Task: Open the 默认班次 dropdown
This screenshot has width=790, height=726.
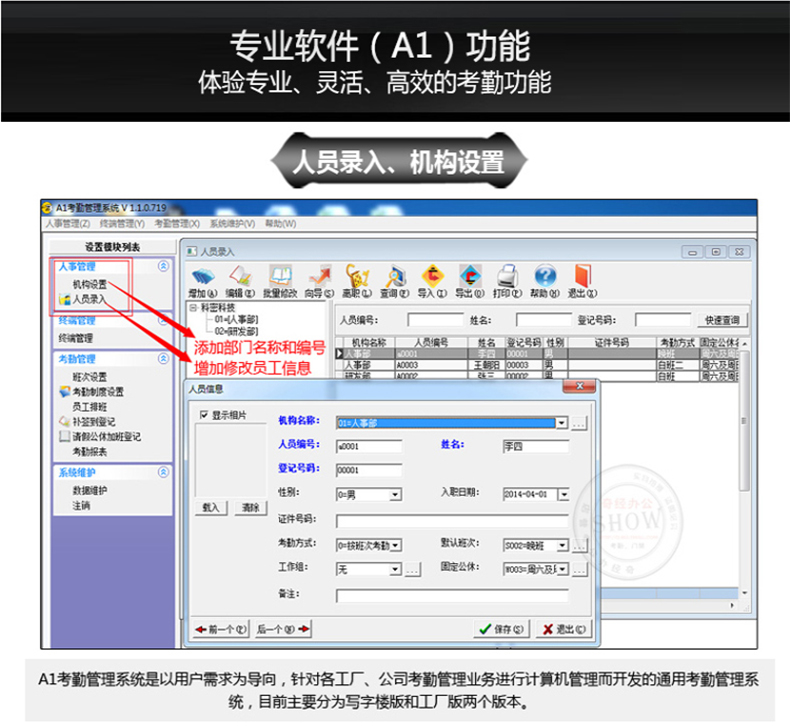Action: (x=562, y=545)
